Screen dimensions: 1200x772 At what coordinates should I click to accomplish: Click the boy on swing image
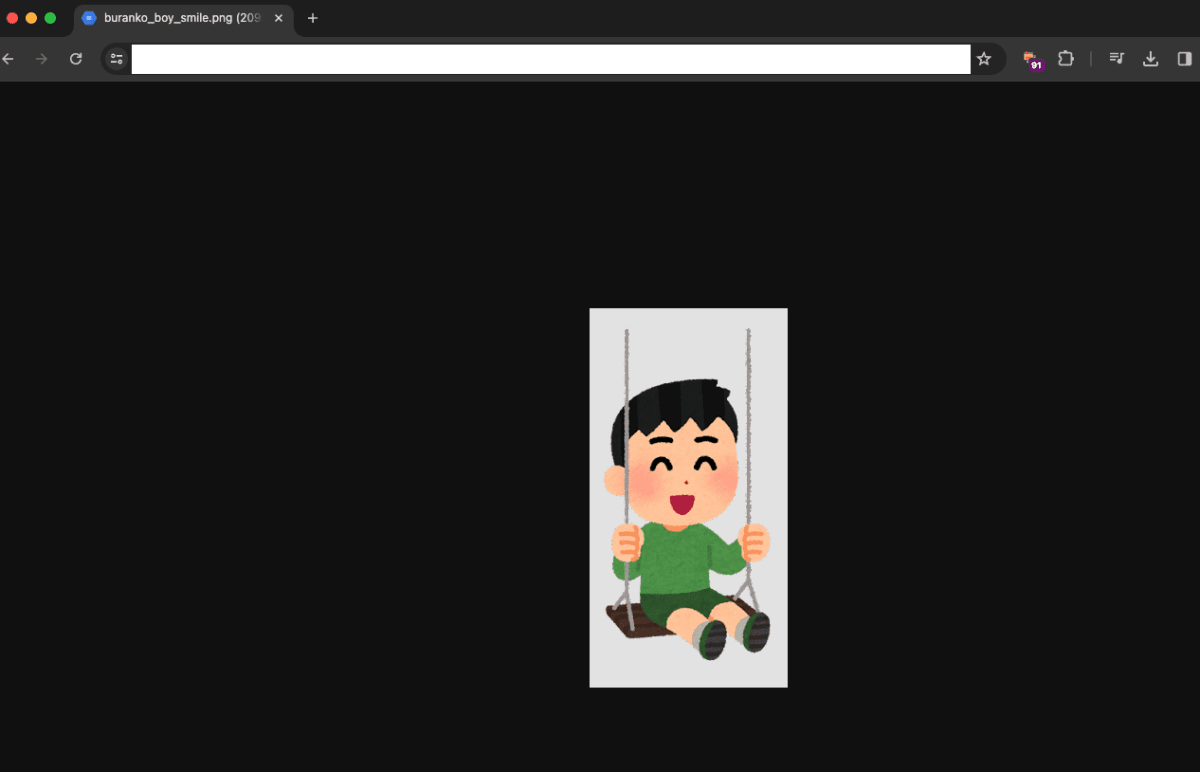pos(688,497)
